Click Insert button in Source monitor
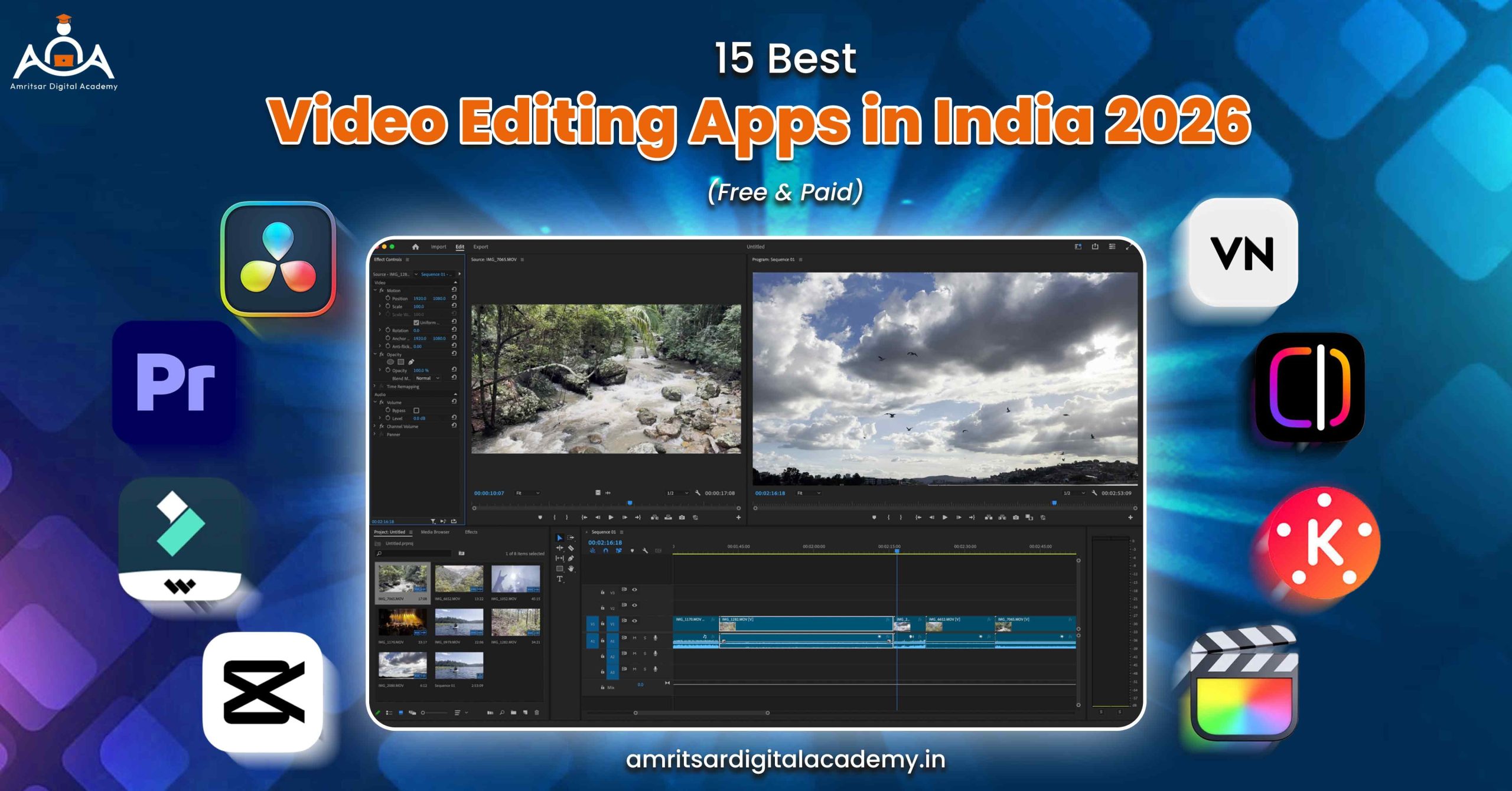The width and height of the screenshot is (1512, 791). (654, 517)
